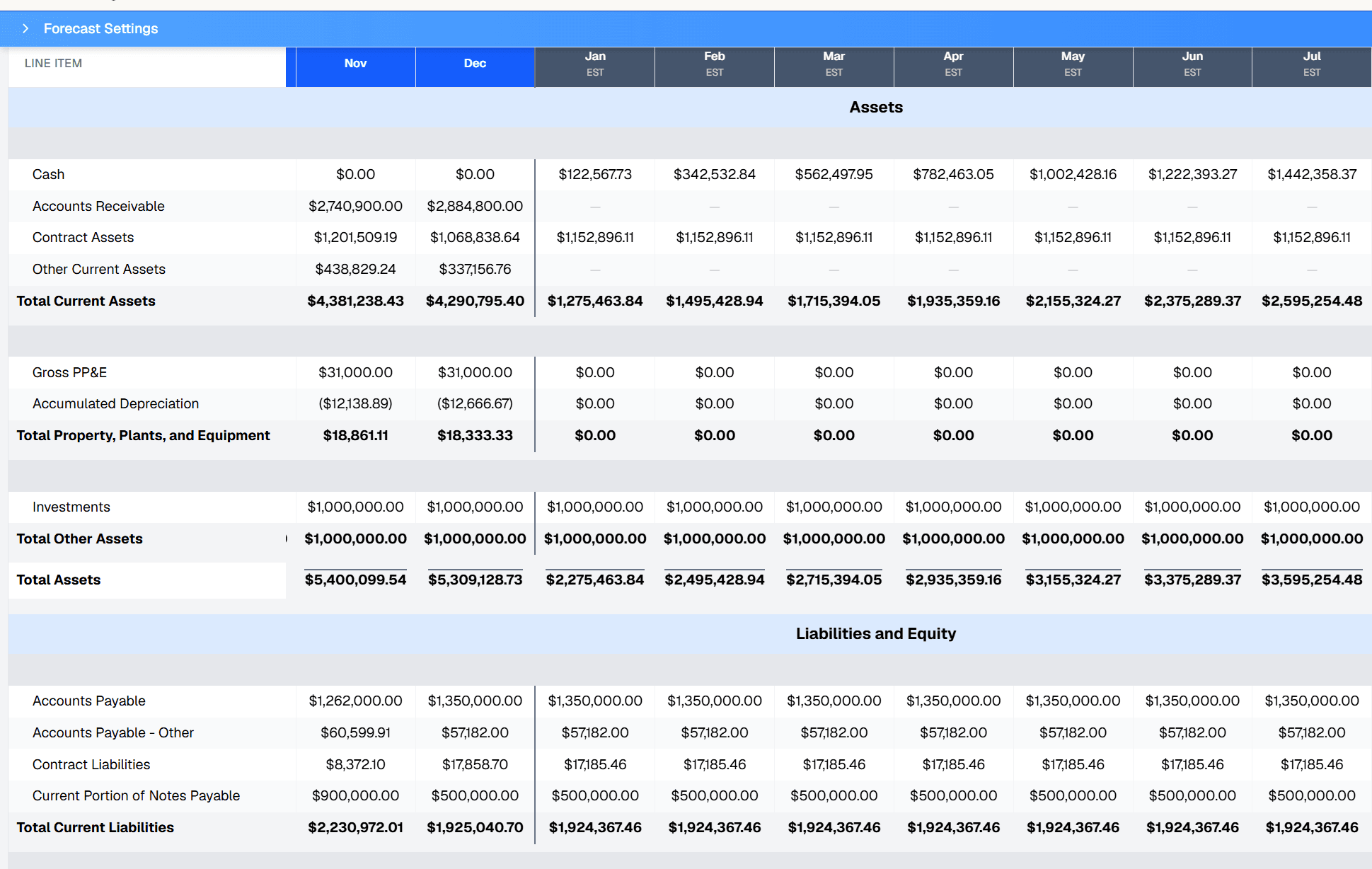
Task: Click Nov Total Current Liabilities $2,230,972.01
Action: [355, 827]
